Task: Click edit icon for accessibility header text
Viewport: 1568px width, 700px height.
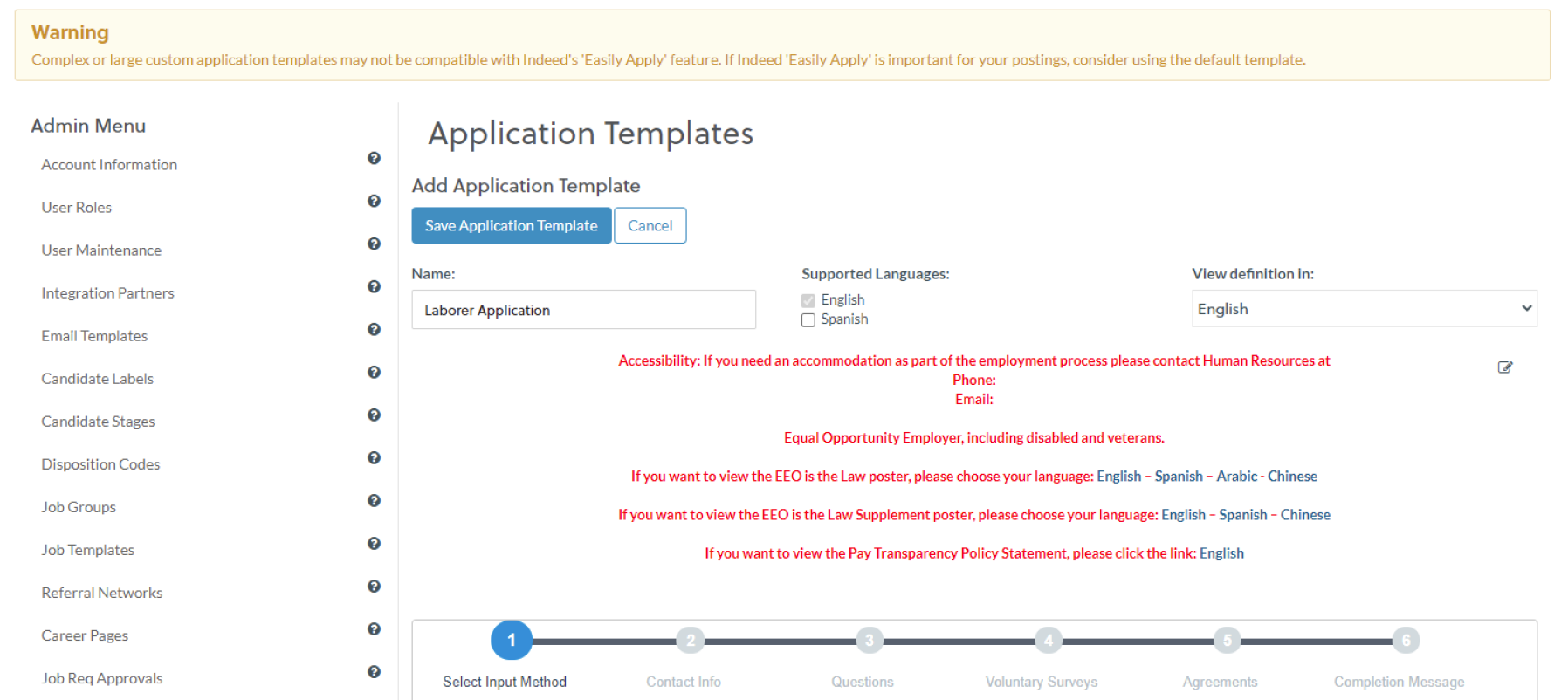Action: click(1504, 367)
